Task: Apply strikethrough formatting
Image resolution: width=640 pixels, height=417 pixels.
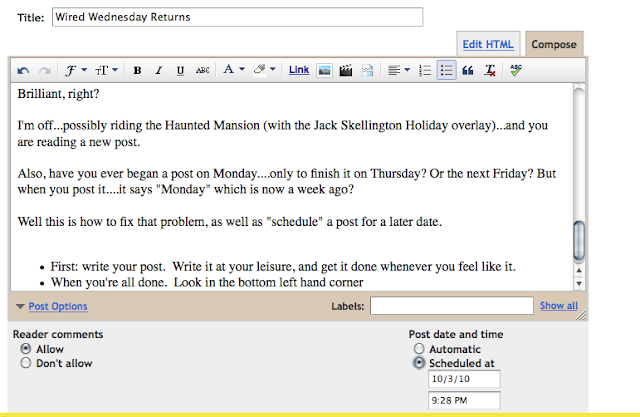Action: click(x=202, y=71)
